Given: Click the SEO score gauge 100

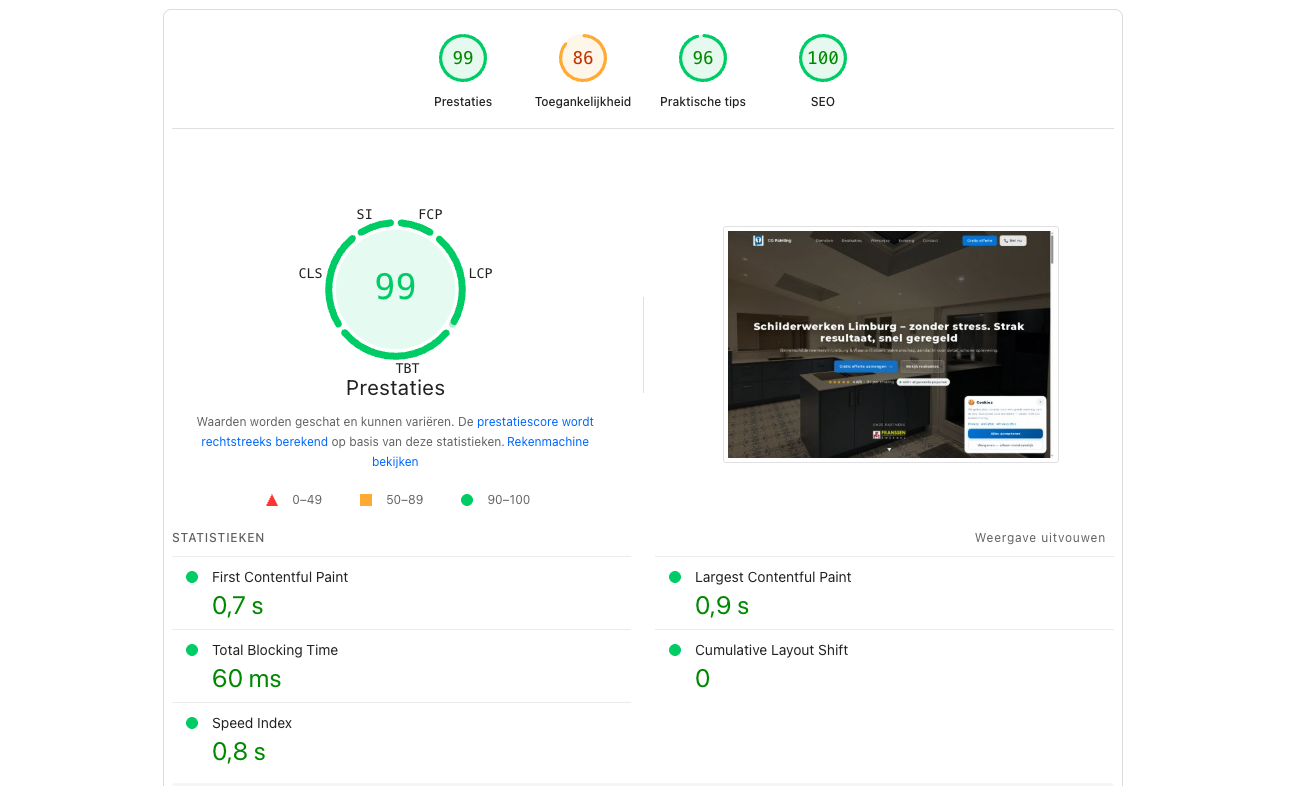Looking at the screenshot, I should point(822,58).
